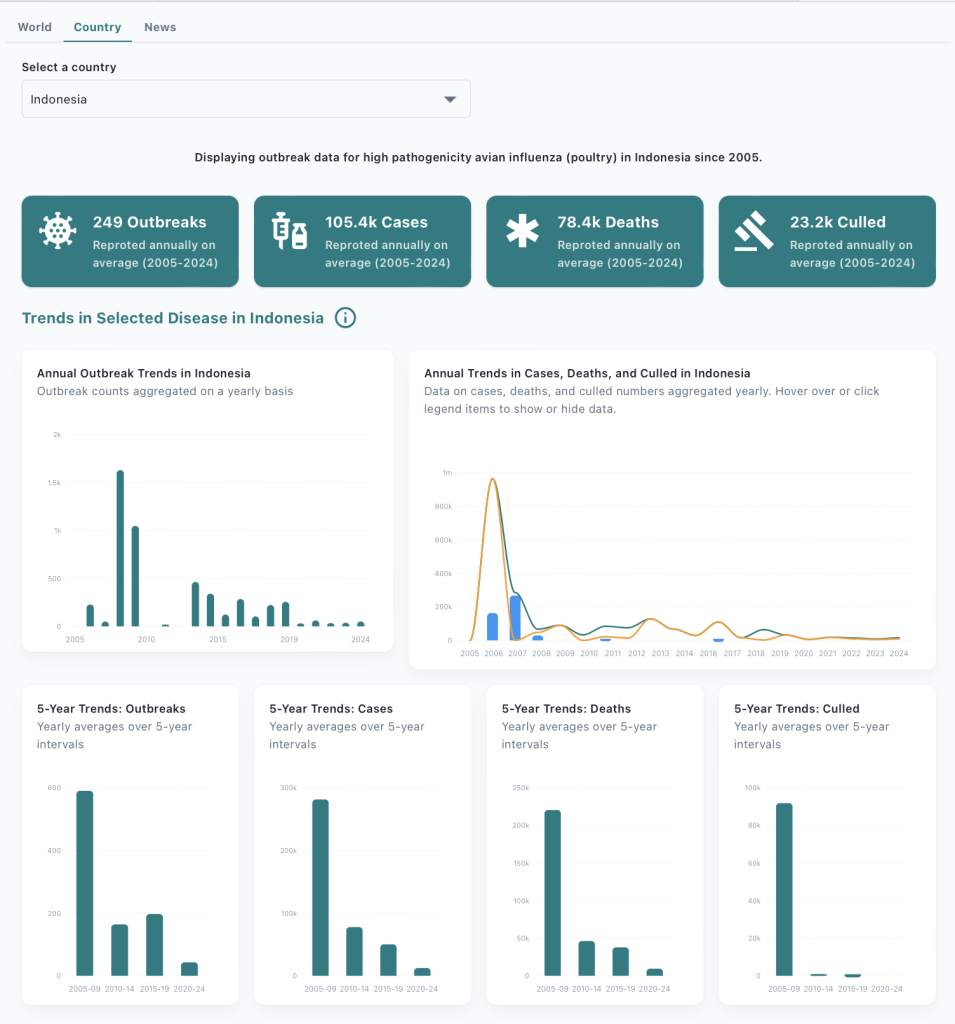Click the 2007 blue culled bar
Image resolution: width=955 pixels, height=1024 pixels.
[x=515, y=617]
